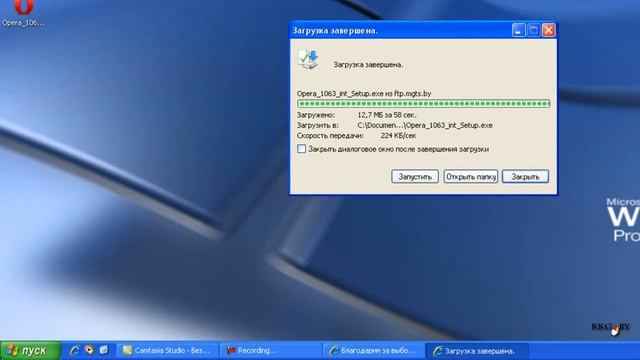
Task: Minimize the Загрузка завершена dialog
Action: pyautogui.click(x=518, y=30)
